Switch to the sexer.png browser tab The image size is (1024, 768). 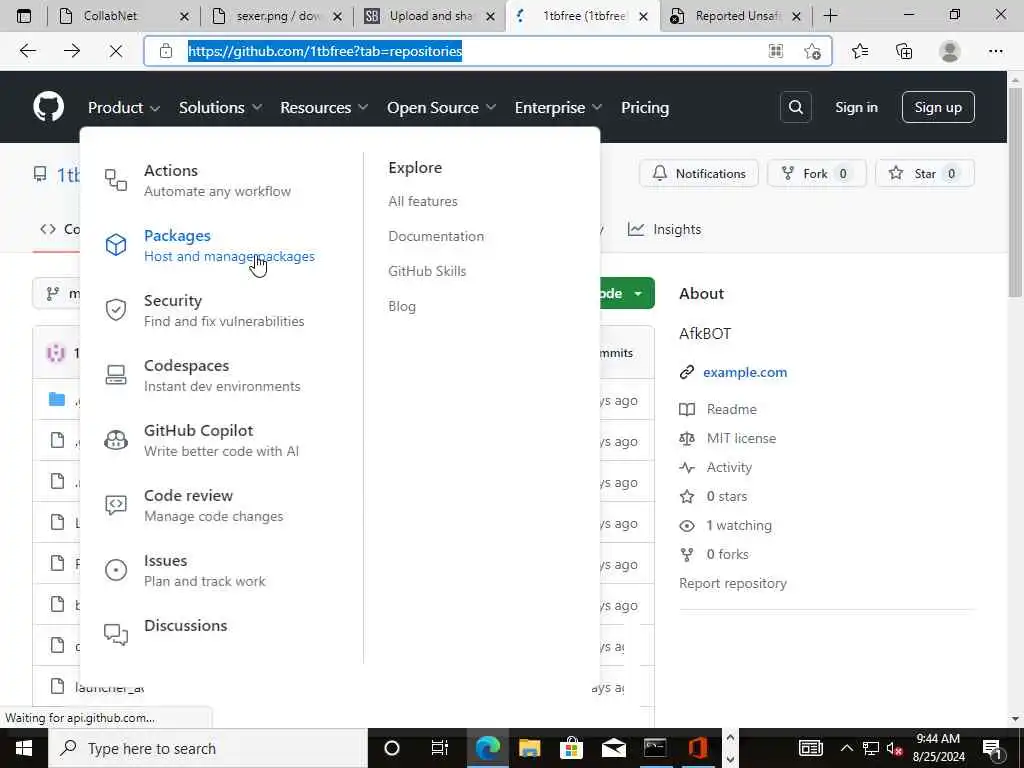[278, 16]
